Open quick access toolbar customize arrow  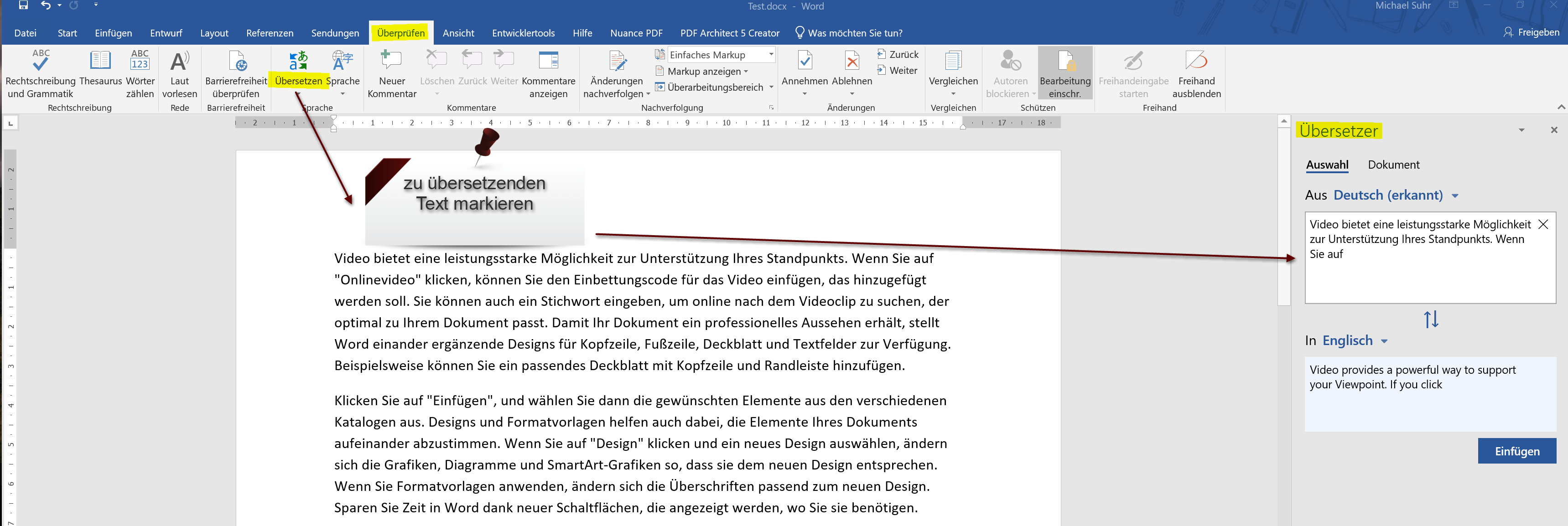(x=96, y=5)
